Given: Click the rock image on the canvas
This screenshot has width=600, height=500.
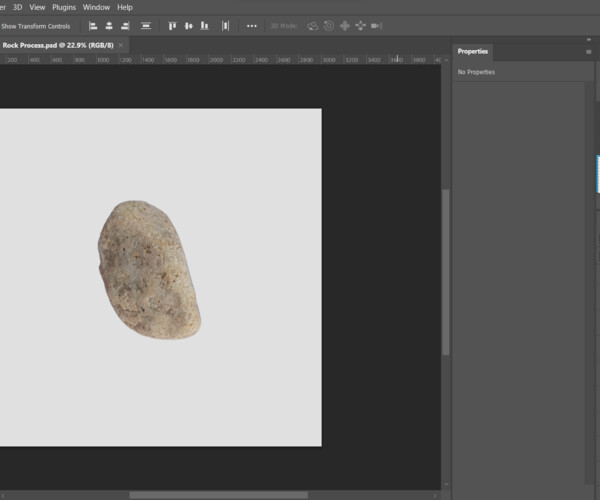Looking at the screenshot, I should (x=149, y=270).
